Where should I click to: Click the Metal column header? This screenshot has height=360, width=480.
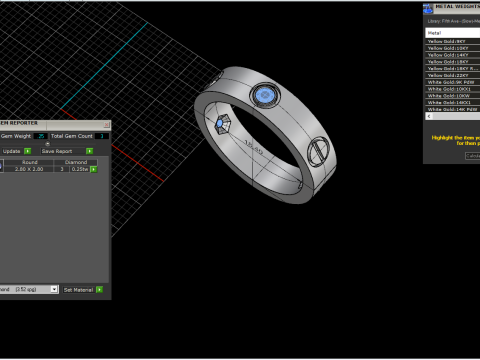click(452, 33)
